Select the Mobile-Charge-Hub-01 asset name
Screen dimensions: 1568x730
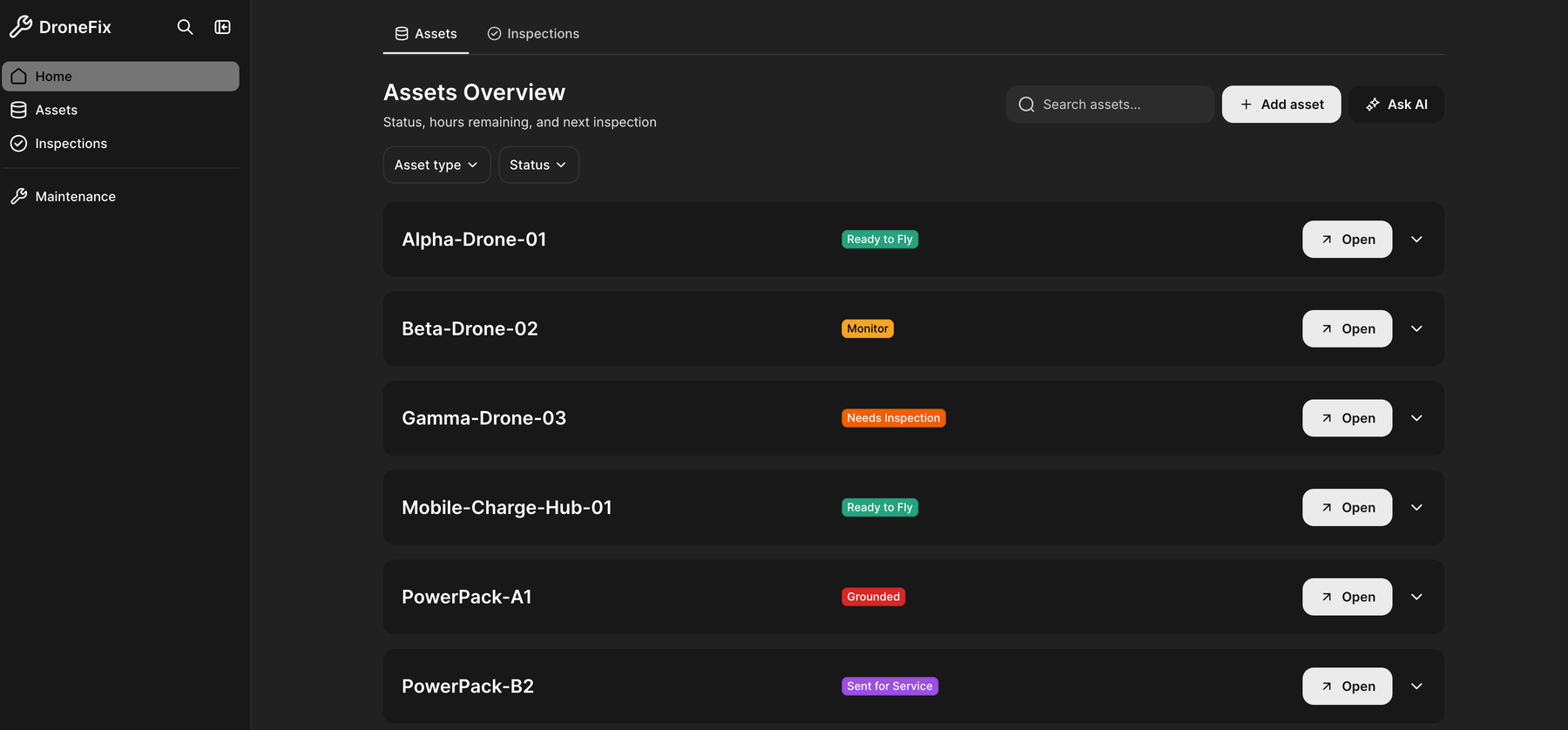pos(507,508)
